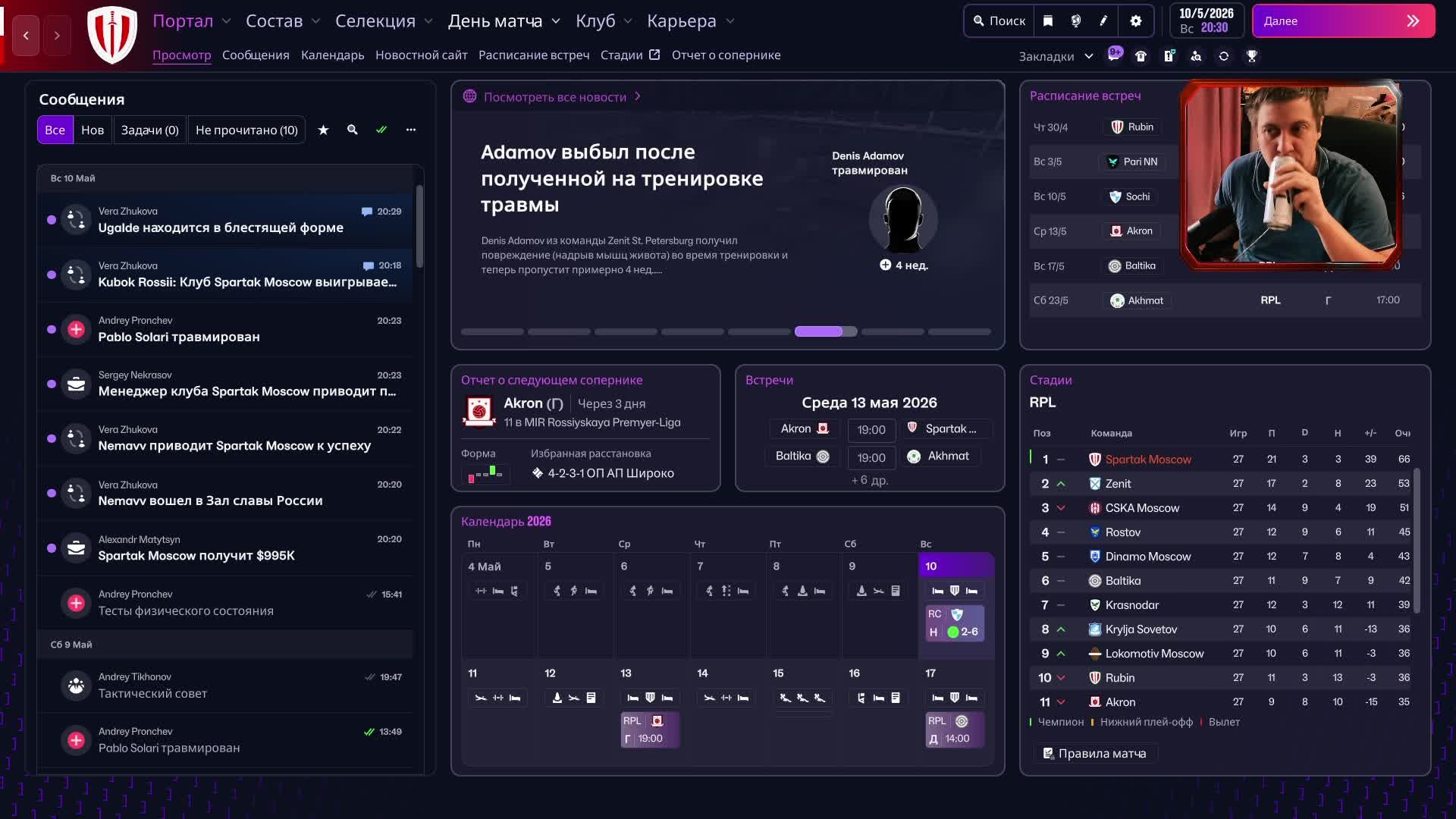The height and width of the screenshot is (819, 1456).
Task: Select the 'Не прочитано (10)' filter
Action: (x=246, y=130)
